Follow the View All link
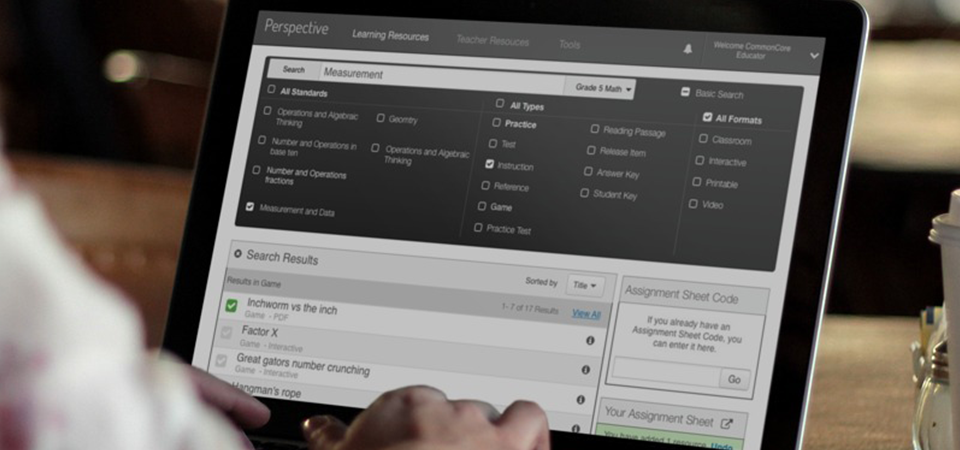The height and width of the screenshot is (450, 960). point(586,314)
